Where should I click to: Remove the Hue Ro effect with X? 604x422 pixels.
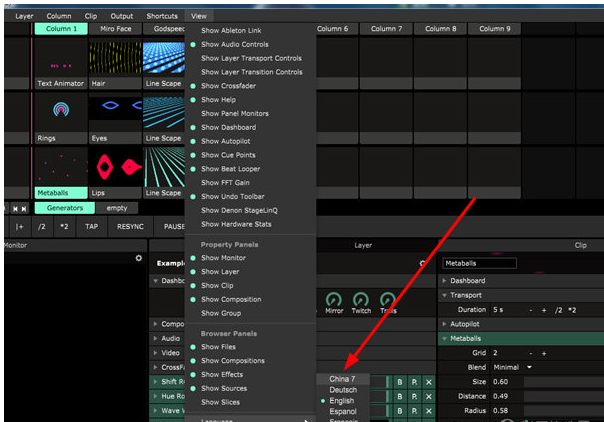pos(429,396)
